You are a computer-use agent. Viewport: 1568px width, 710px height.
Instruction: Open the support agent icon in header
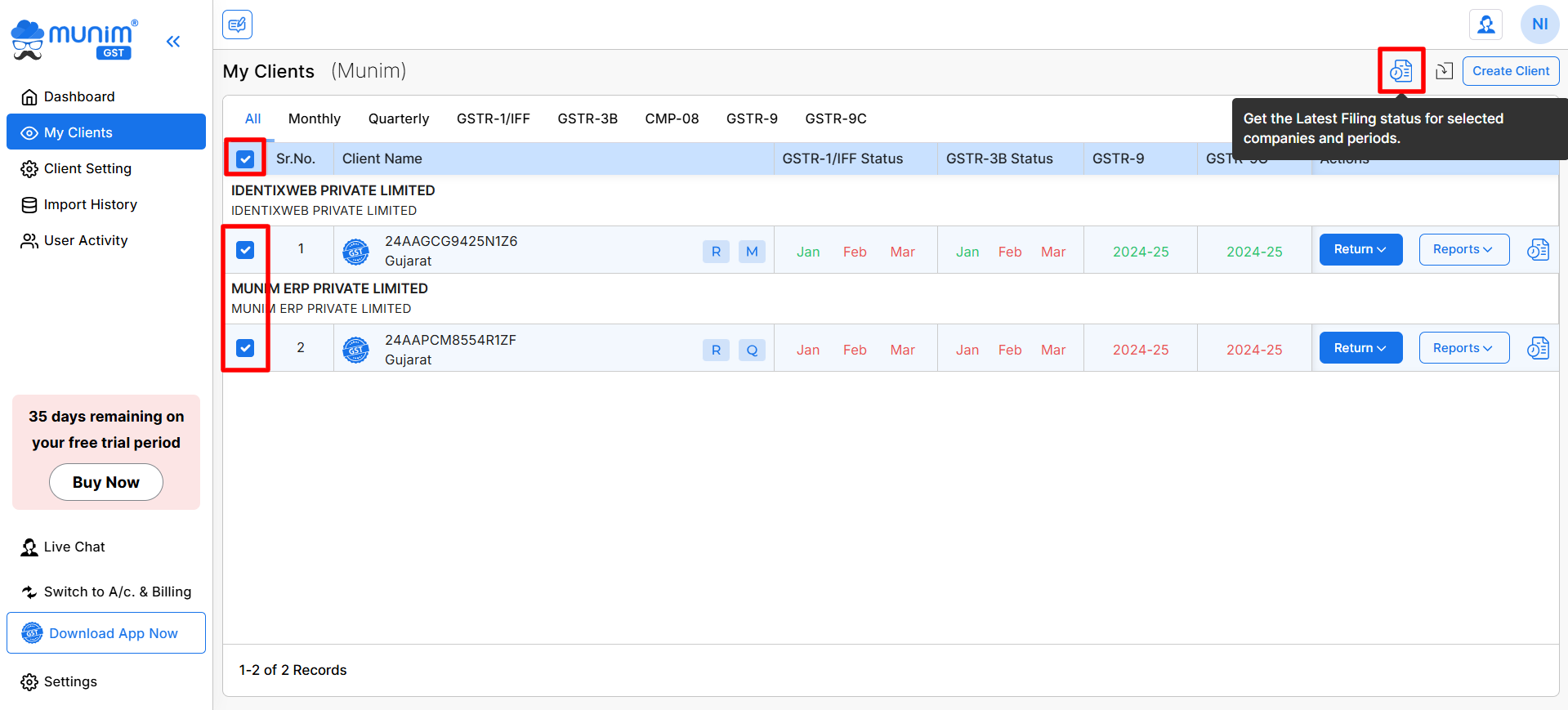point(1485,25)
